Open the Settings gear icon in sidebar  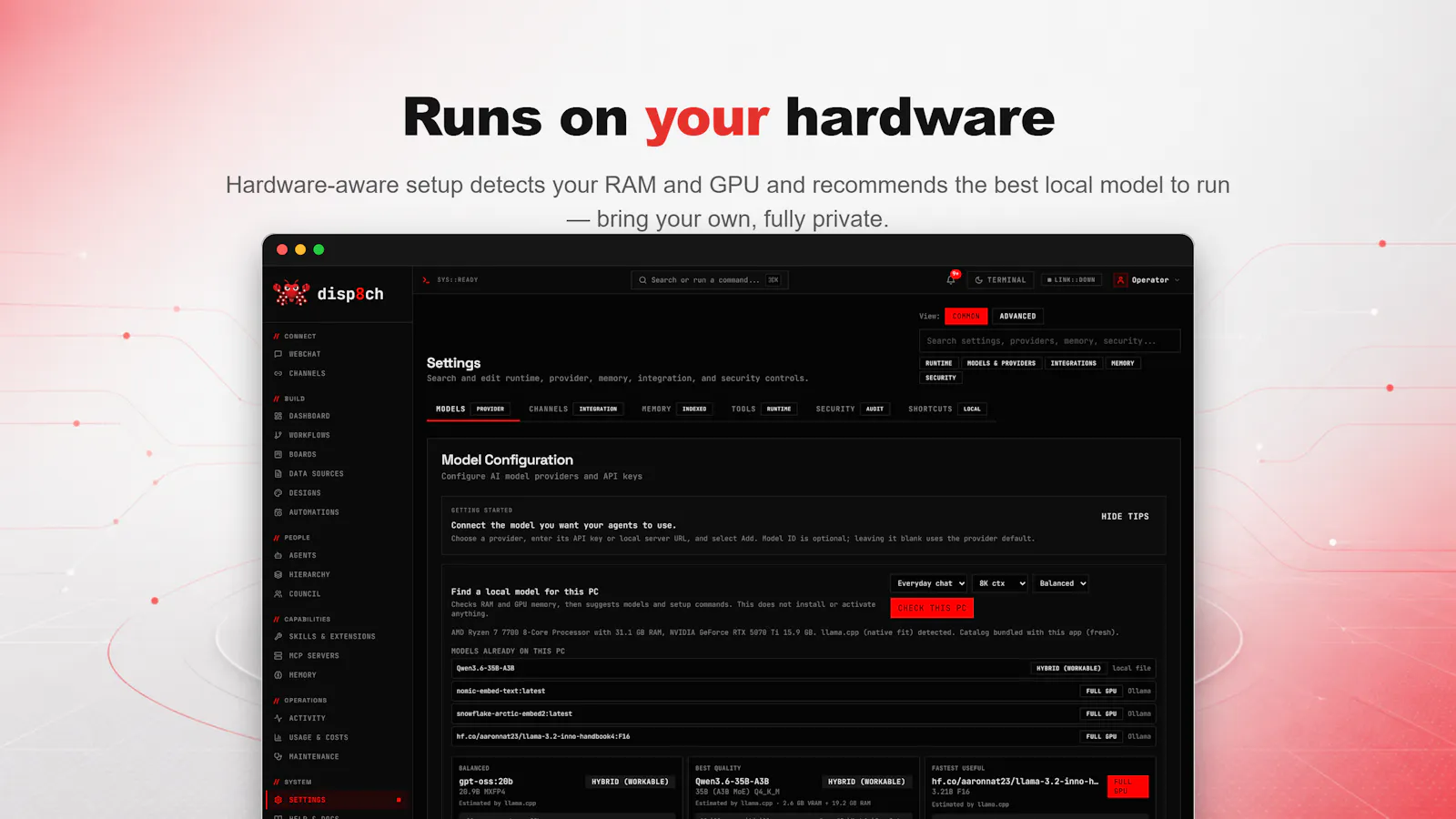(278, 800)
